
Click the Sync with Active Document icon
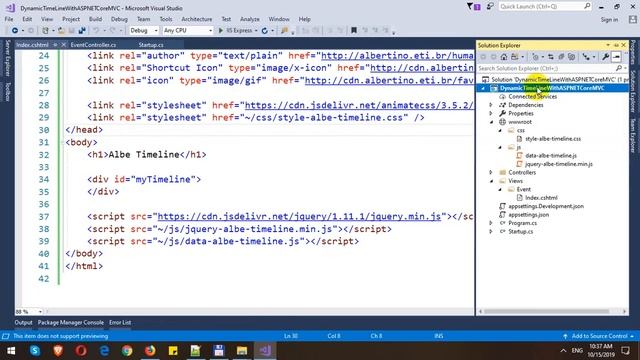(551, 57)
